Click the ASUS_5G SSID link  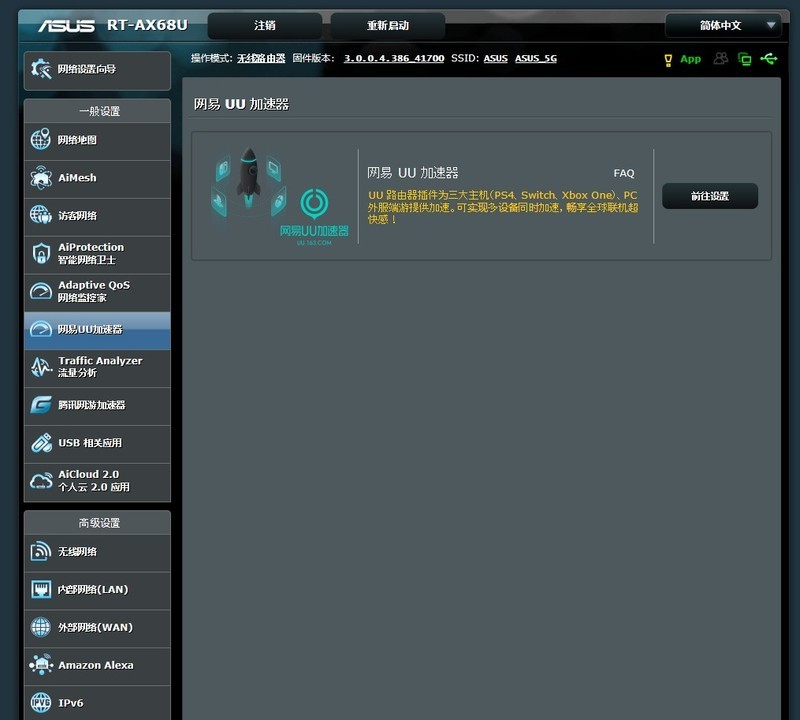[536, 58]
